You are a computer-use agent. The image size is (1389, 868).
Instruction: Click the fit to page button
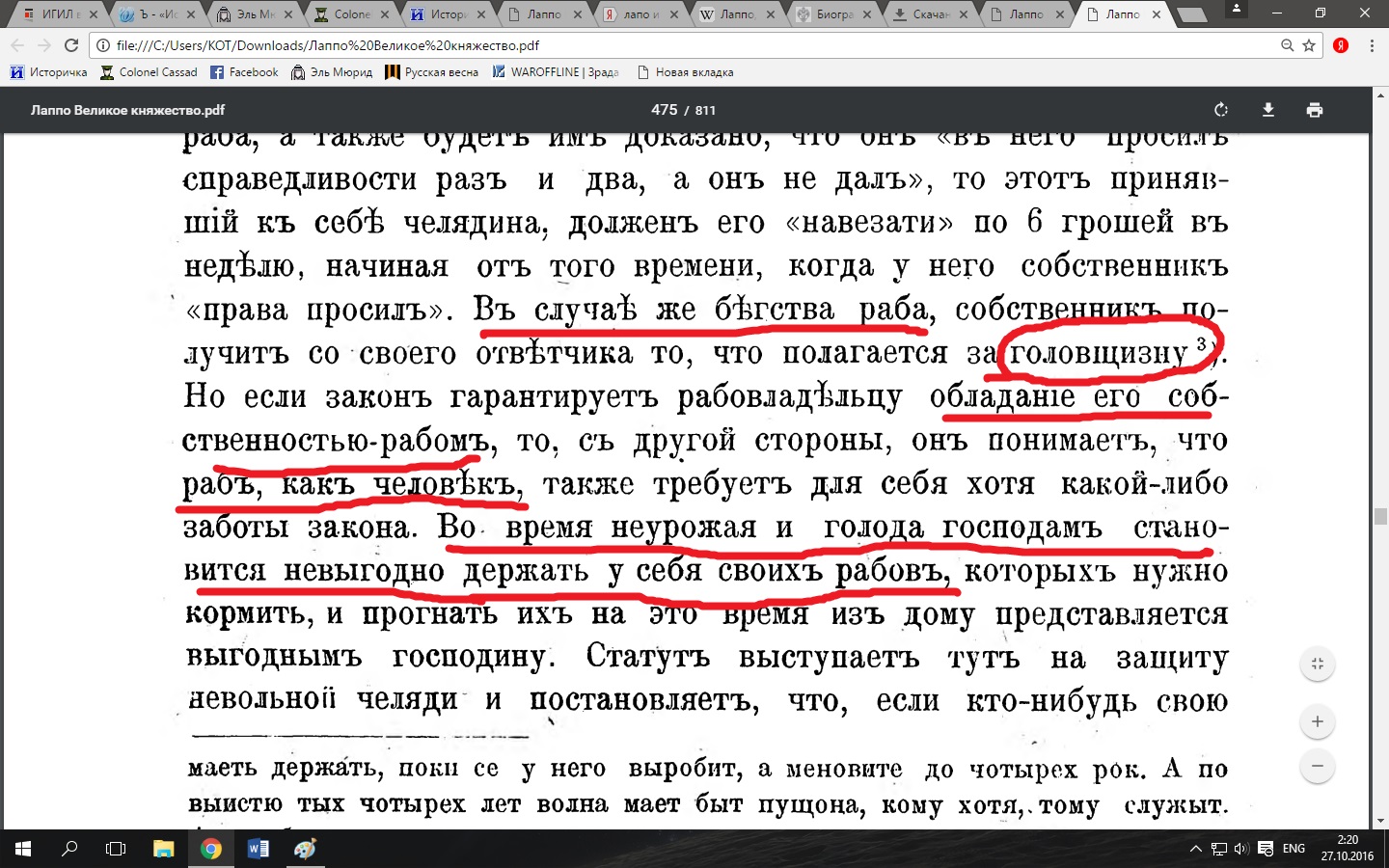[1318, 664]
